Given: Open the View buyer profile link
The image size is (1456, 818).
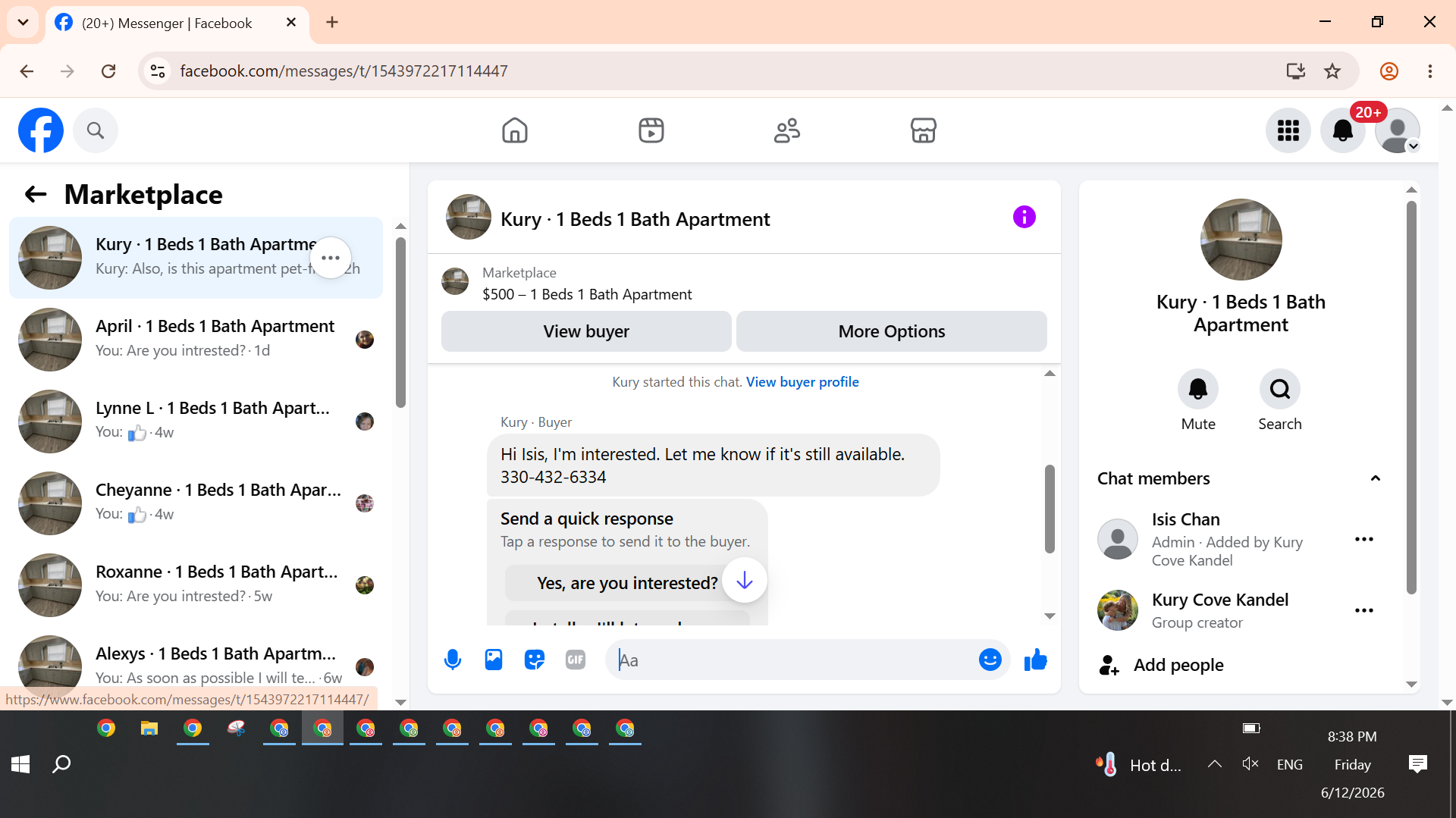Looking at the screenshot, I should [x=802, y=382].
